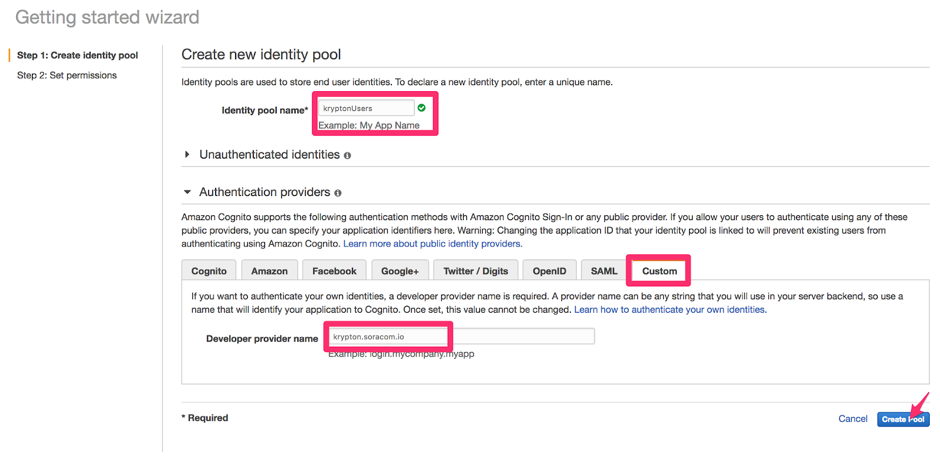Screen dimensions: 940x473
Task: Go to Step 2: Set permissions
Action: pyautogui.click(x=67, y=75)
